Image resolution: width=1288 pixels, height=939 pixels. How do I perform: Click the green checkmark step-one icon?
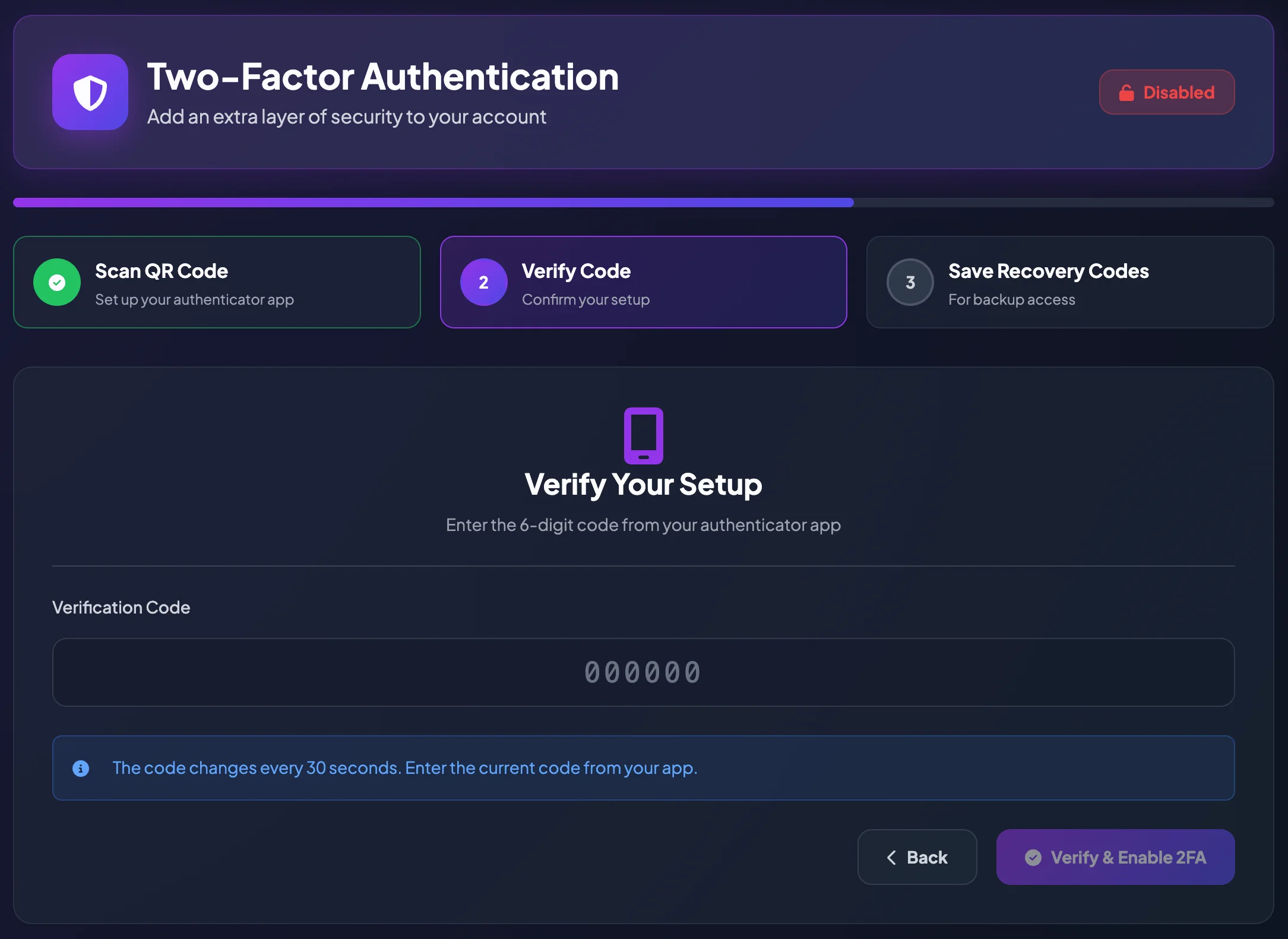tap(57, 282)
